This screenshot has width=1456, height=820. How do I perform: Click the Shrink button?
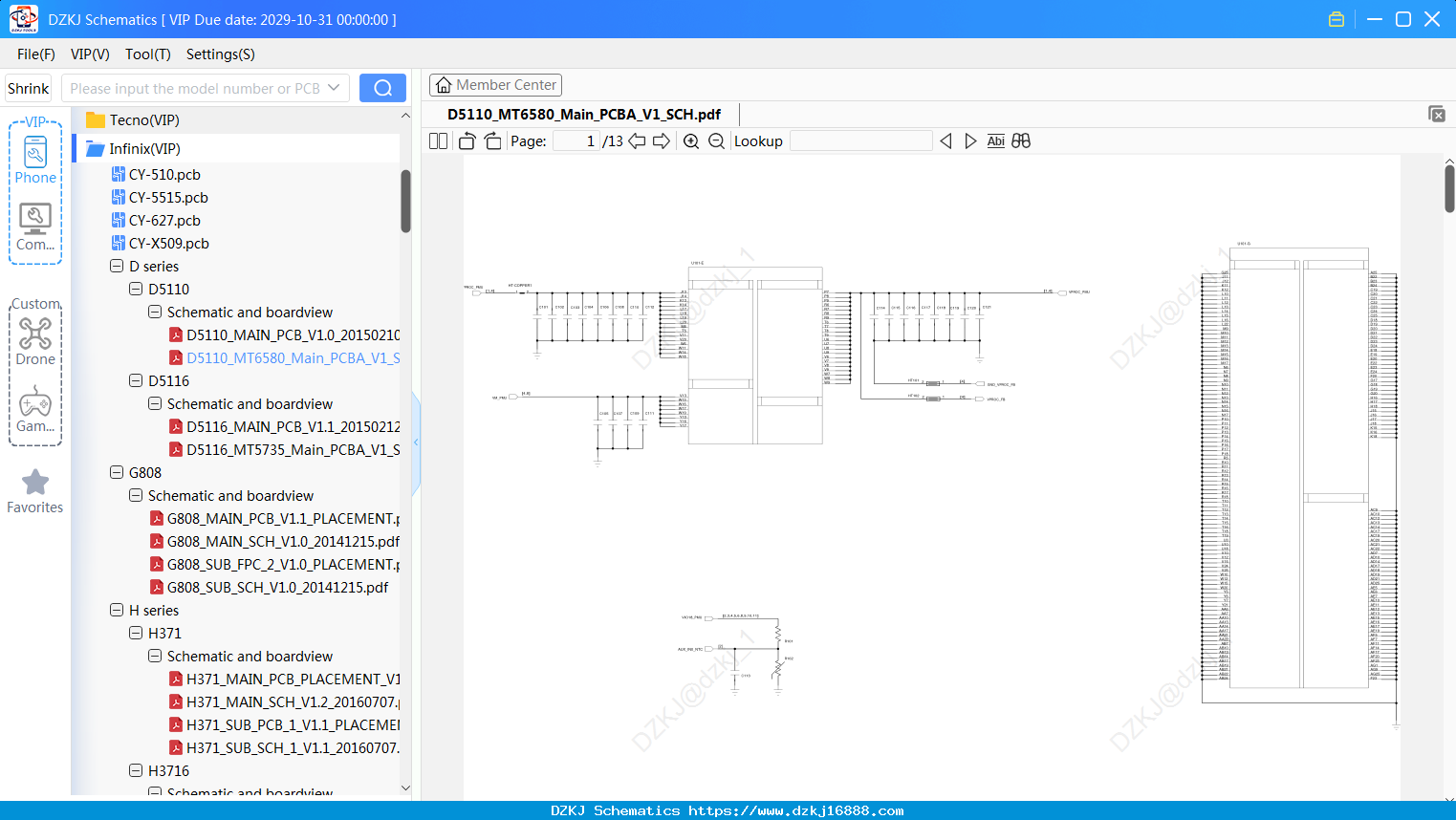[x=28, y=88]
